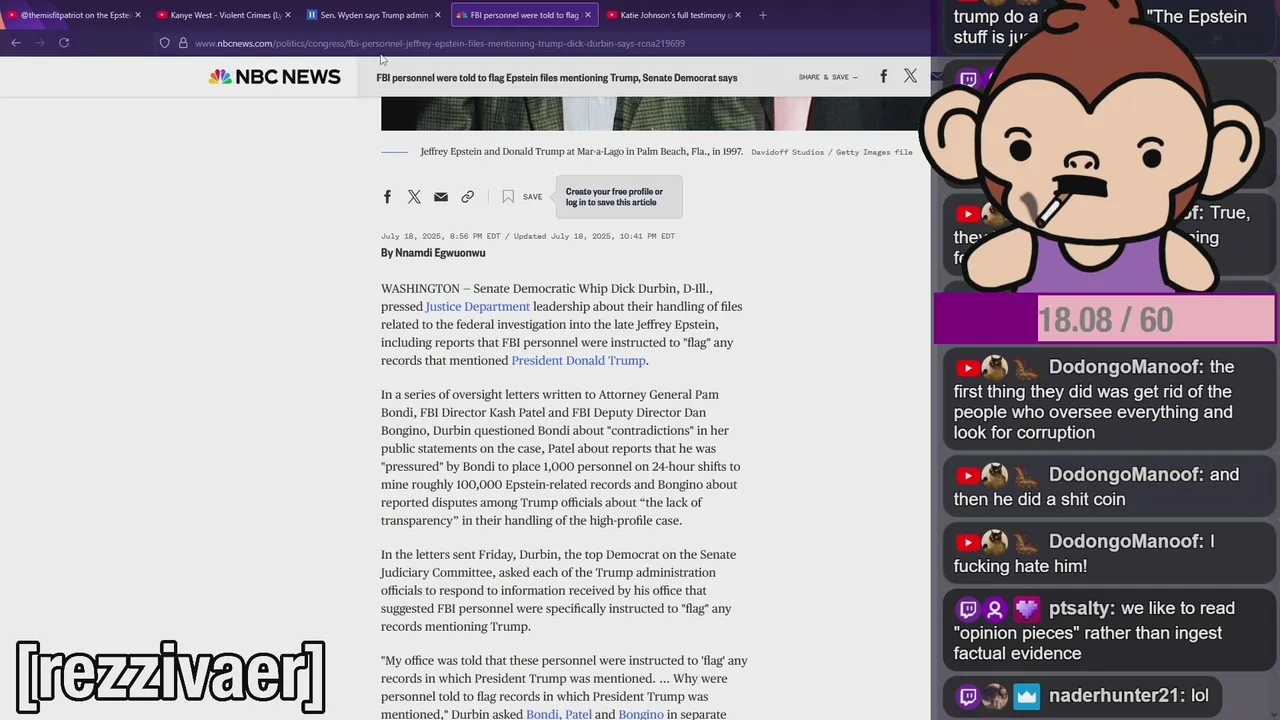The width and height of the screenshot is (1280, 720).
Task: Share article on X below the photo
Action: [414, 197]
